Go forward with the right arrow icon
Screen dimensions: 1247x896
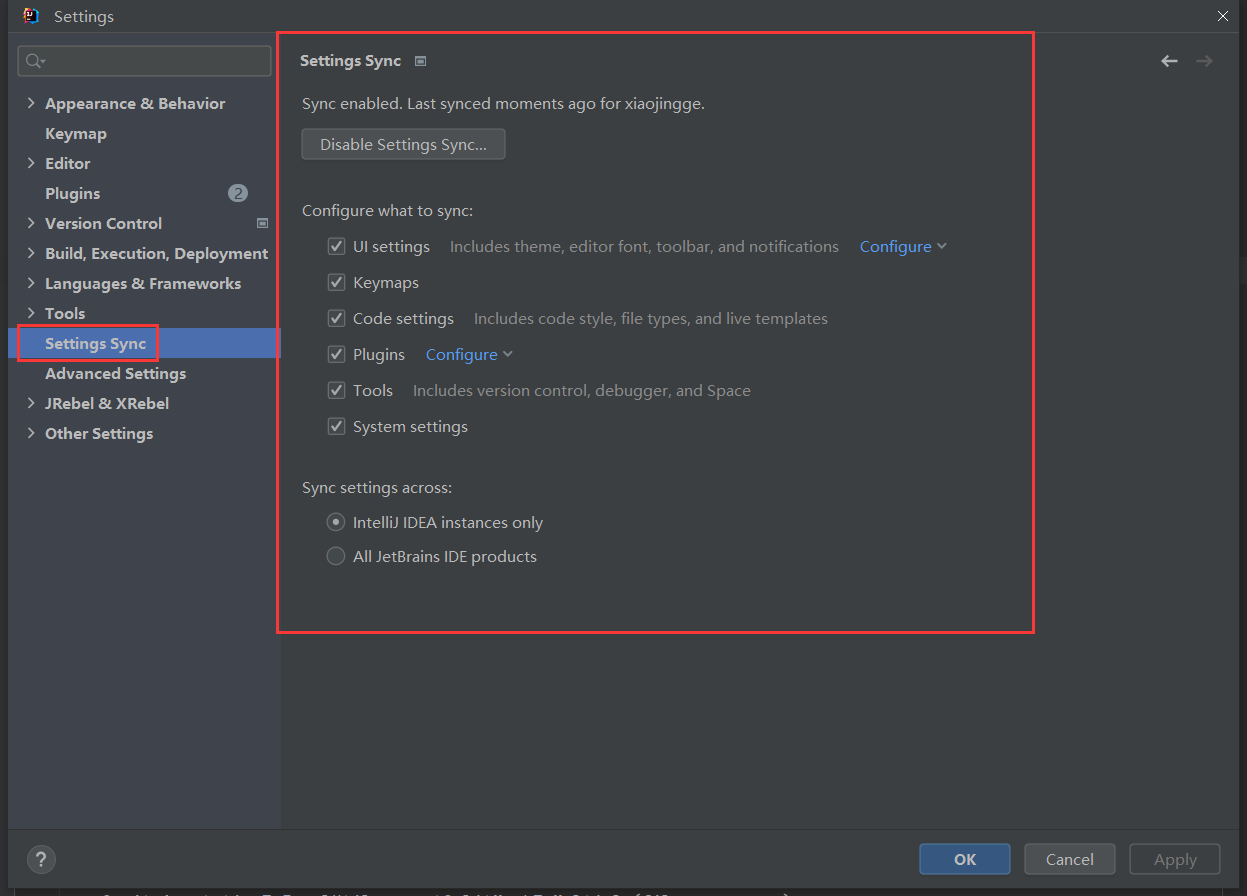click(1204, 61)
